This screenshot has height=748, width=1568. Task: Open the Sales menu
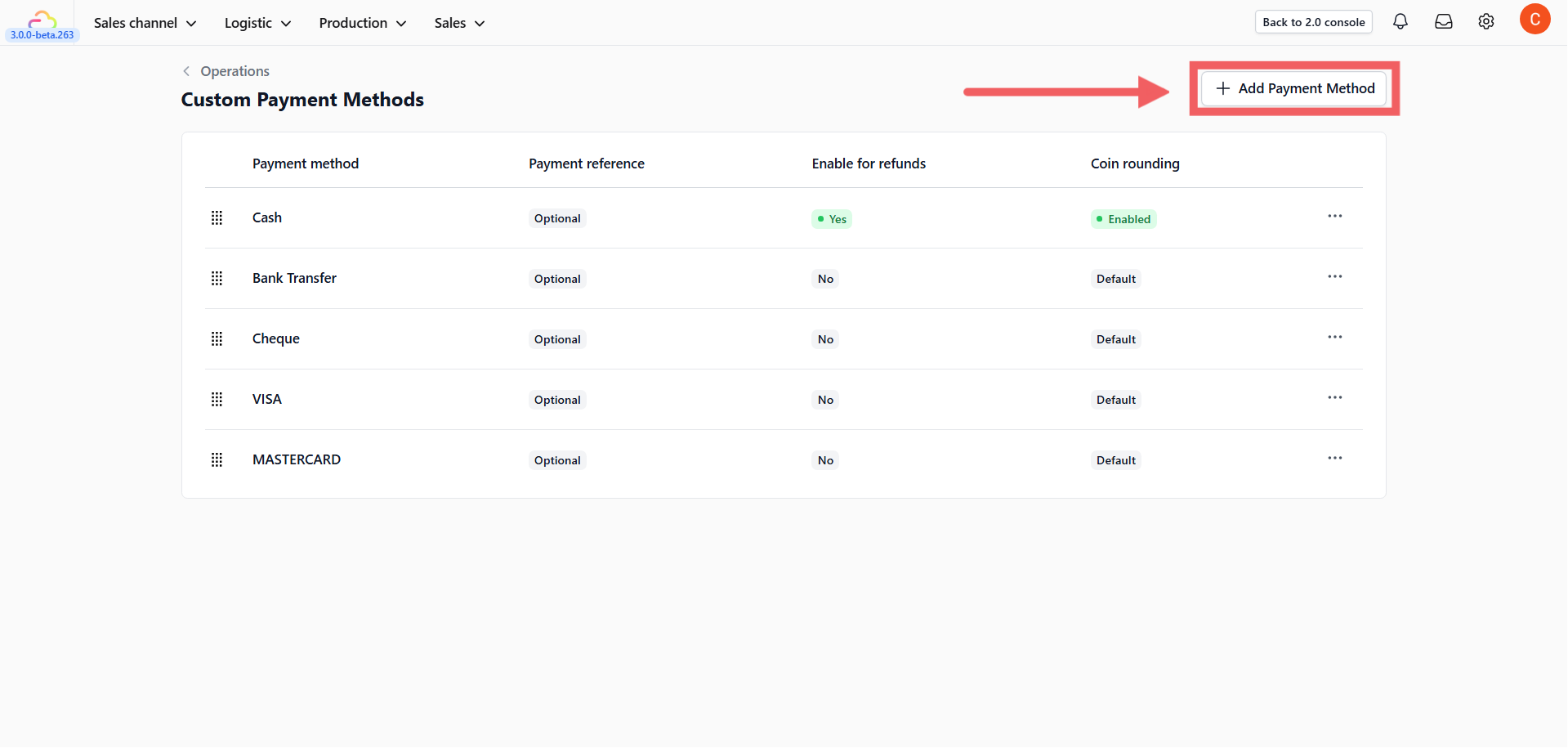[x=459, y=23]
